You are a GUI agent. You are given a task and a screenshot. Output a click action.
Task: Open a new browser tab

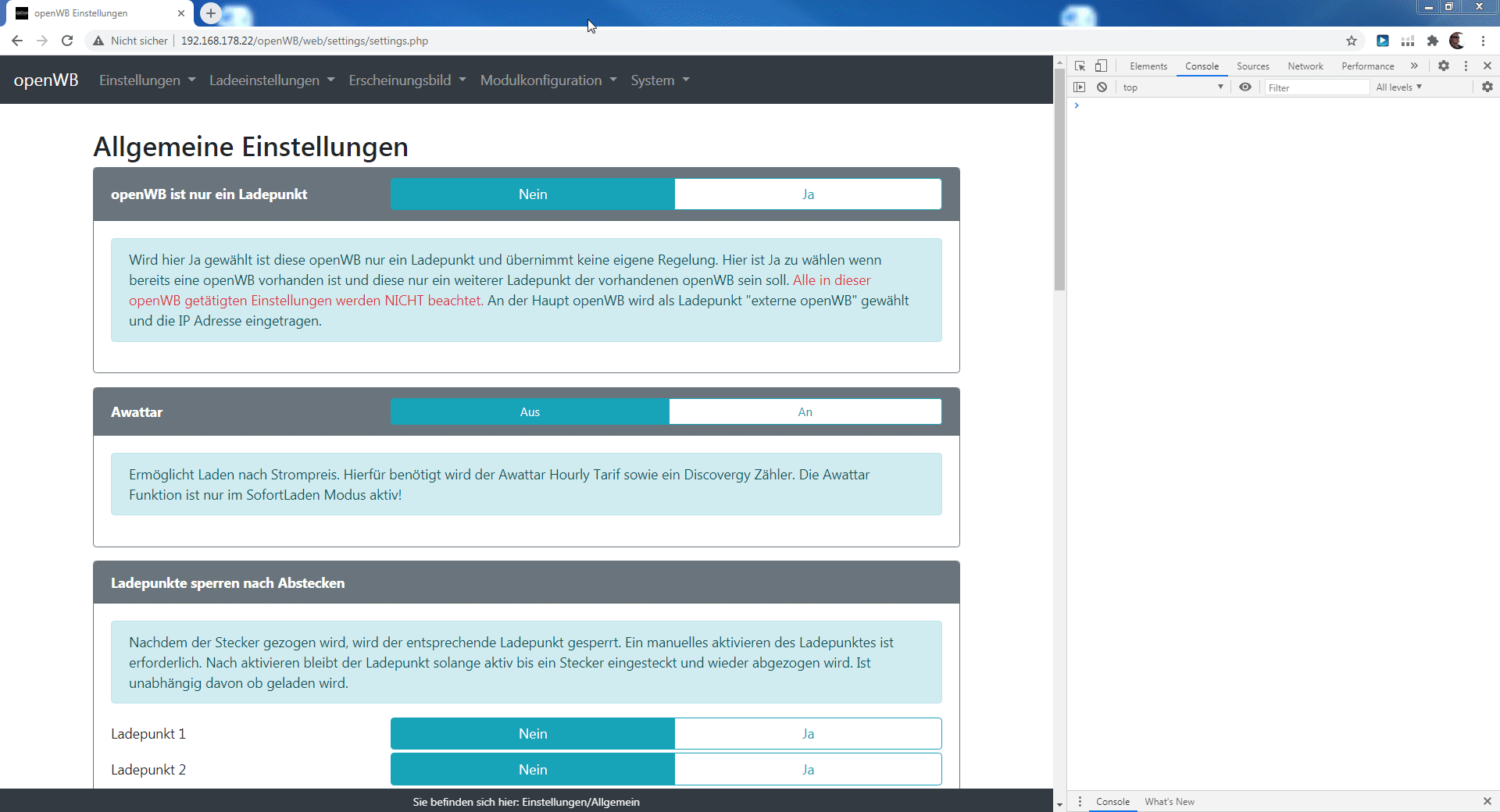pyautogui.click(x=211, y=13)
